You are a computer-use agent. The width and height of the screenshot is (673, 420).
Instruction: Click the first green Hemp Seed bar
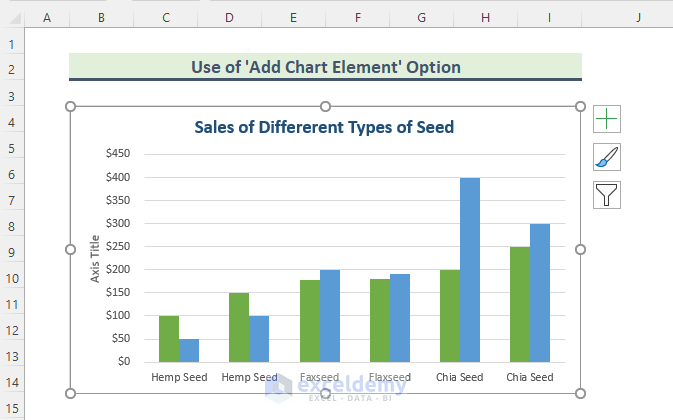169,338
